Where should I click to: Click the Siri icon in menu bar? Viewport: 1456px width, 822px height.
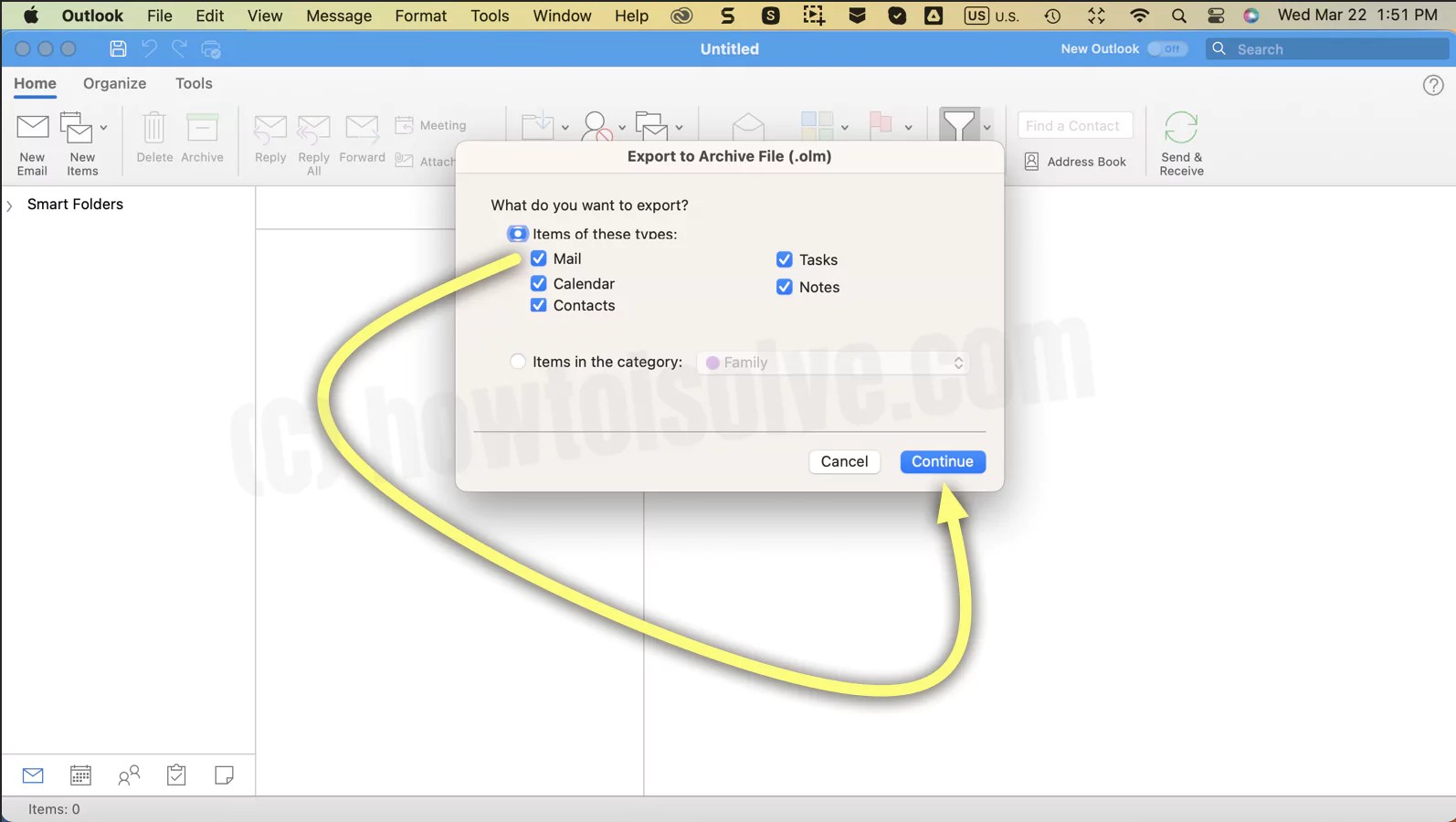coord(1251,16)
